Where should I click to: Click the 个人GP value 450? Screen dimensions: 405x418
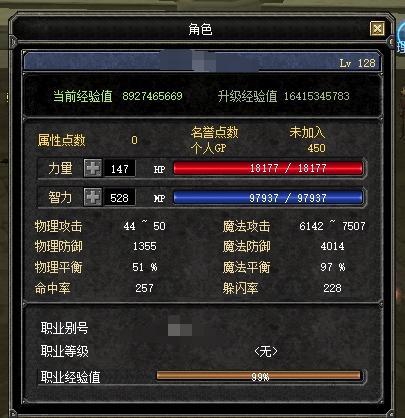tap(316, 148)
